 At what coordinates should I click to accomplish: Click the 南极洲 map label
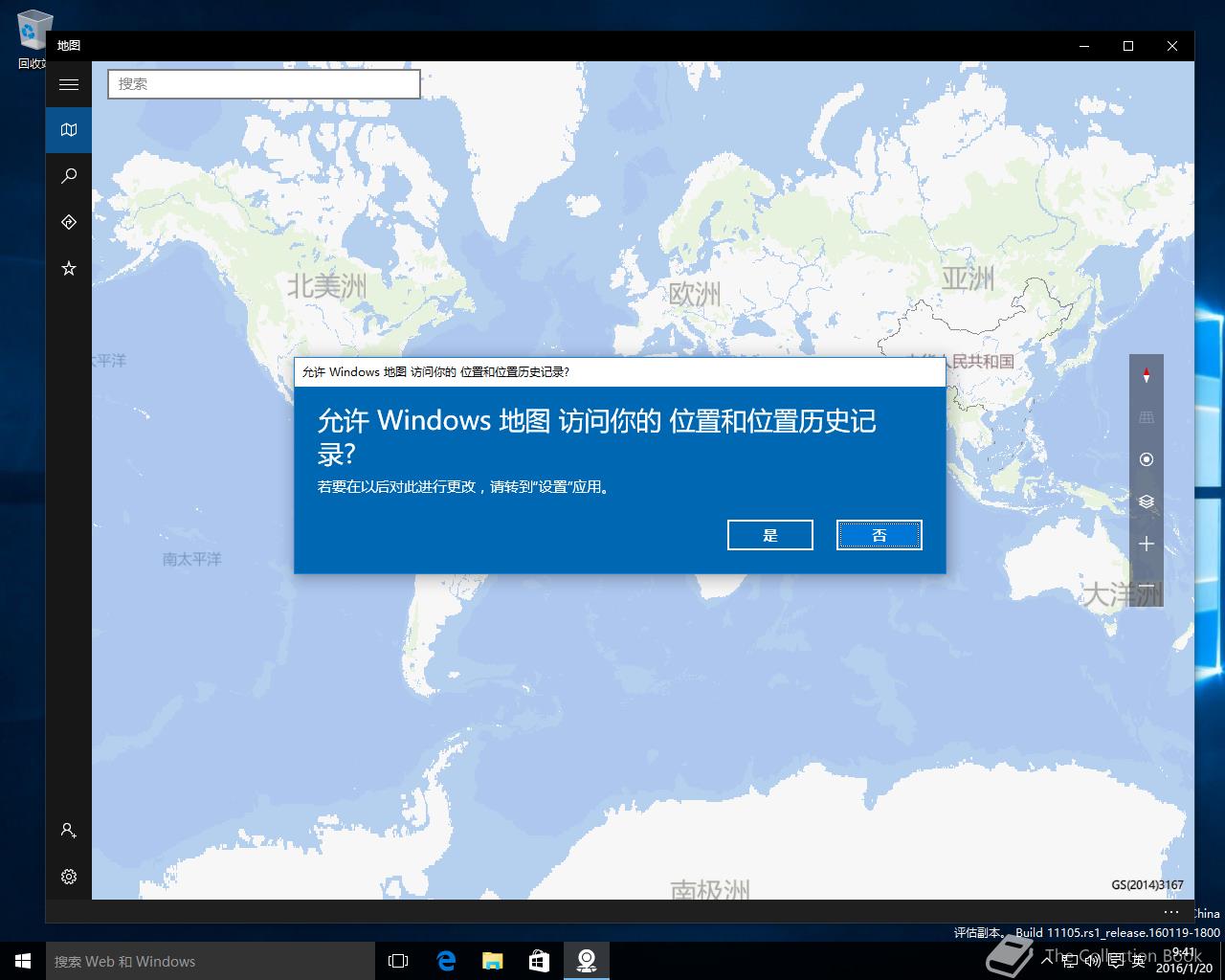click(710, 890)
